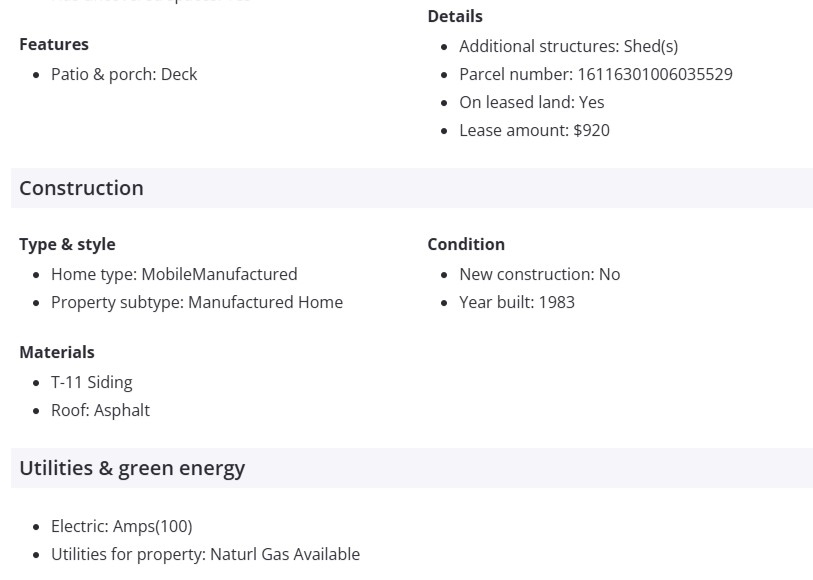Click the Roof: Asphalt item
The width and height of the screenshot is (813, 580).
click(100, 410)
